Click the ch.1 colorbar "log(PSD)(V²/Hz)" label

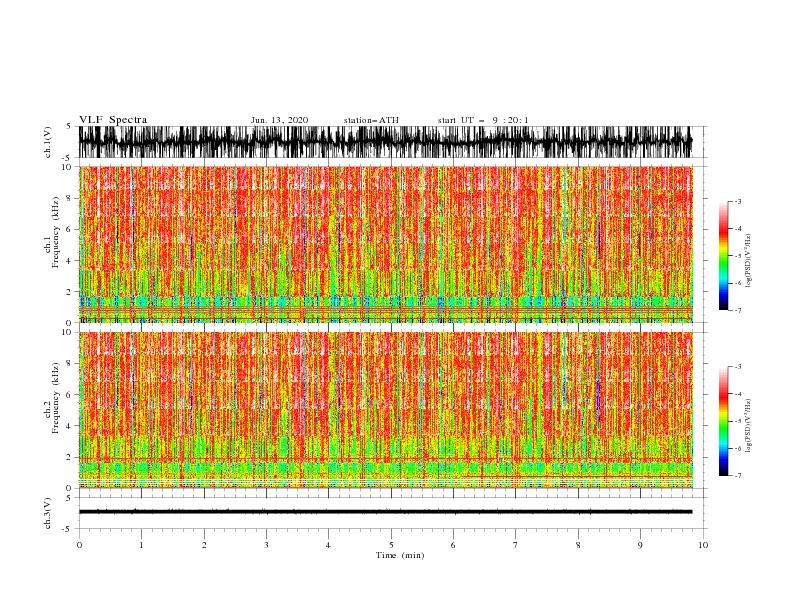click(748, 261)
